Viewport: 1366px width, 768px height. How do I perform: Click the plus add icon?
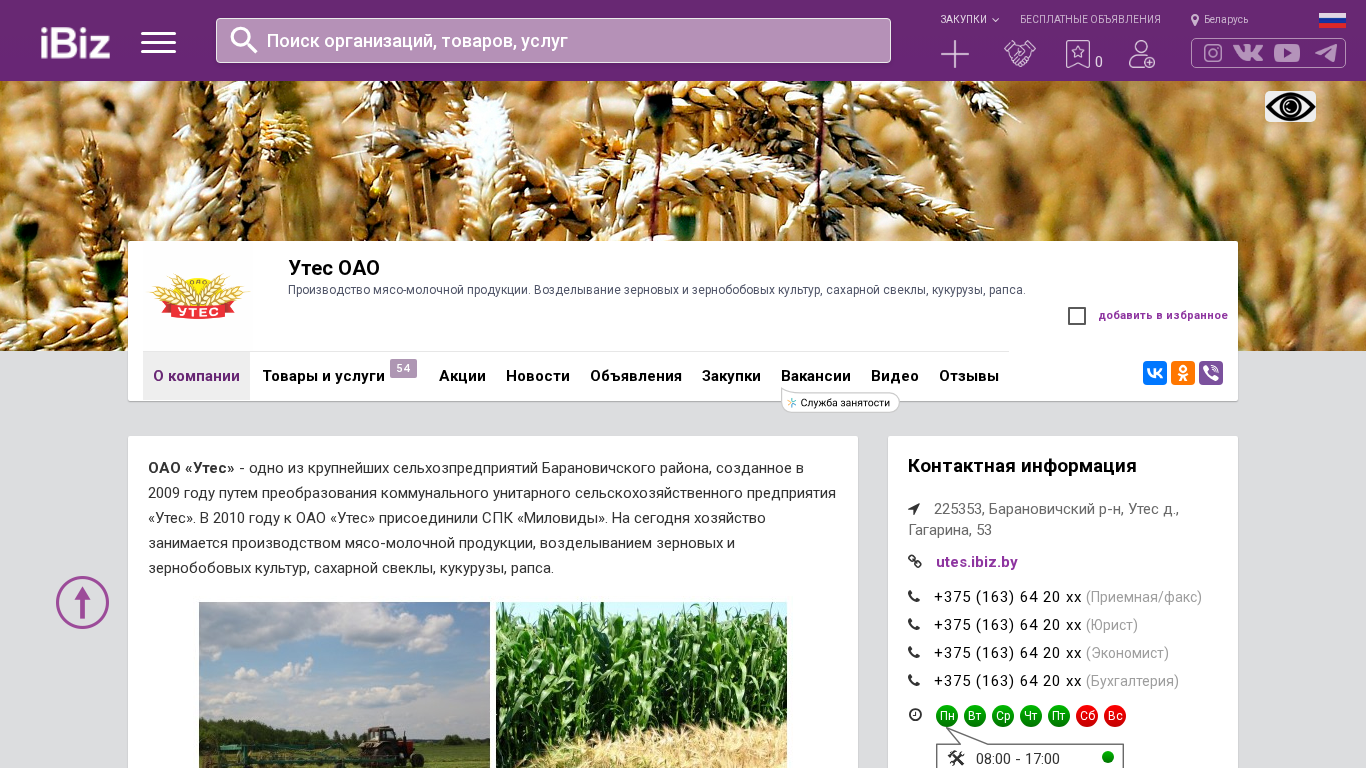(x=955, y=54)
